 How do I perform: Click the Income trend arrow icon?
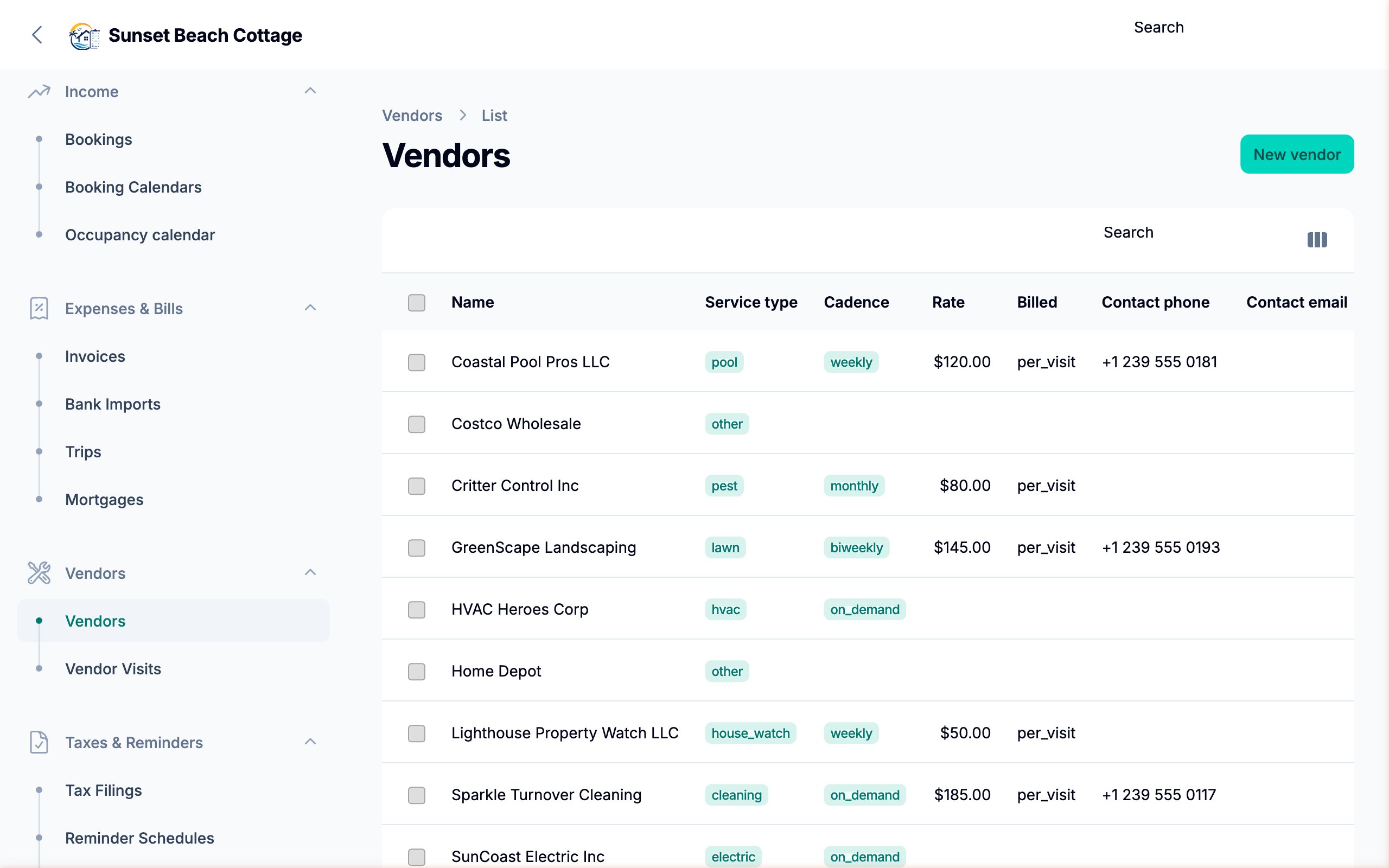pyautogui.click(x=38, y=91)
